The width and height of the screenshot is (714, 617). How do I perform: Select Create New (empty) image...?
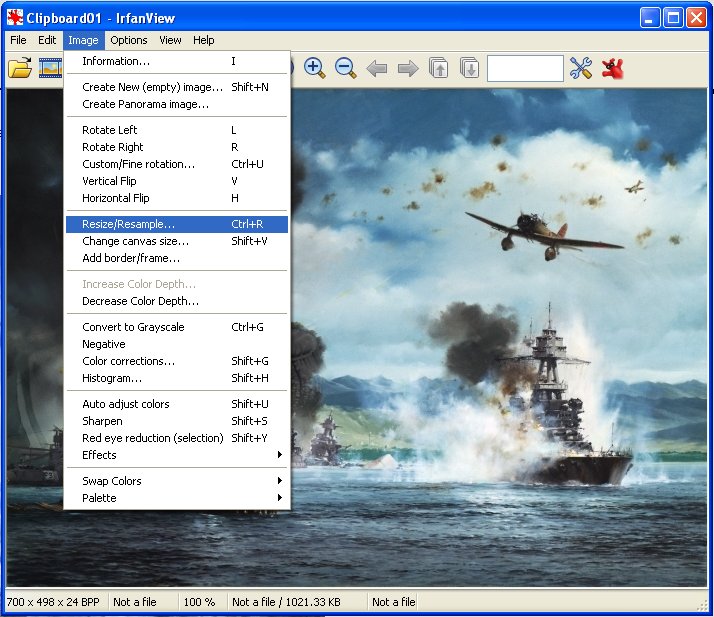177,87
